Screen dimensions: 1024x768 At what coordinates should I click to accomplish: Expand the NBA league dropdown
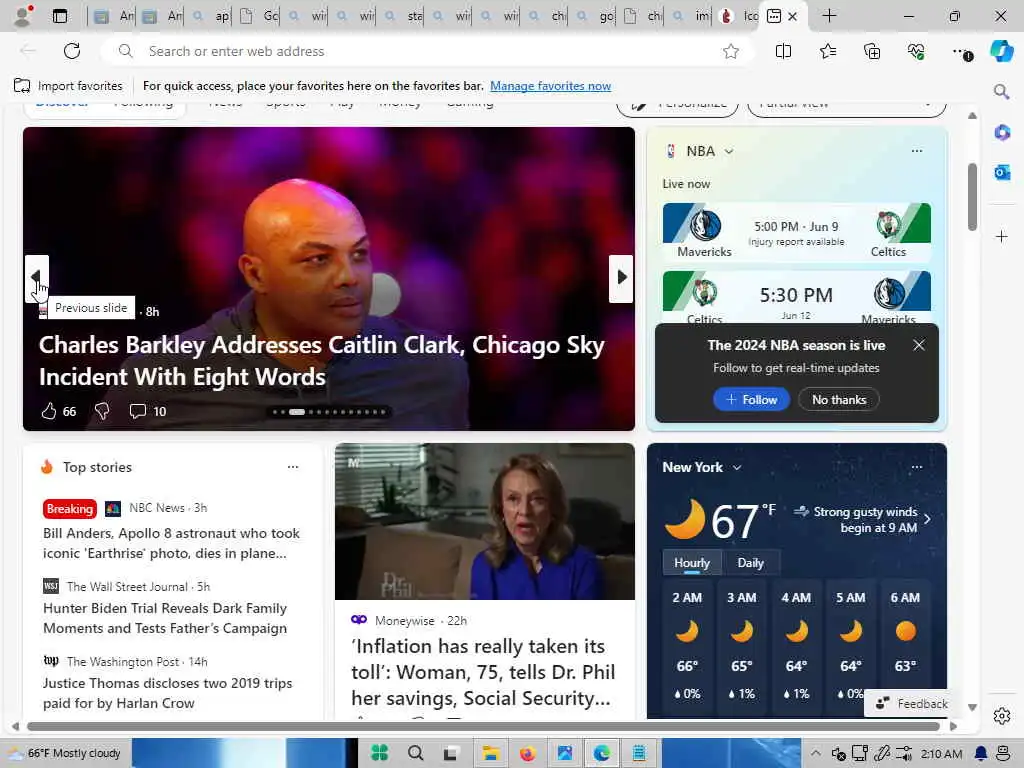coord(729,152)
